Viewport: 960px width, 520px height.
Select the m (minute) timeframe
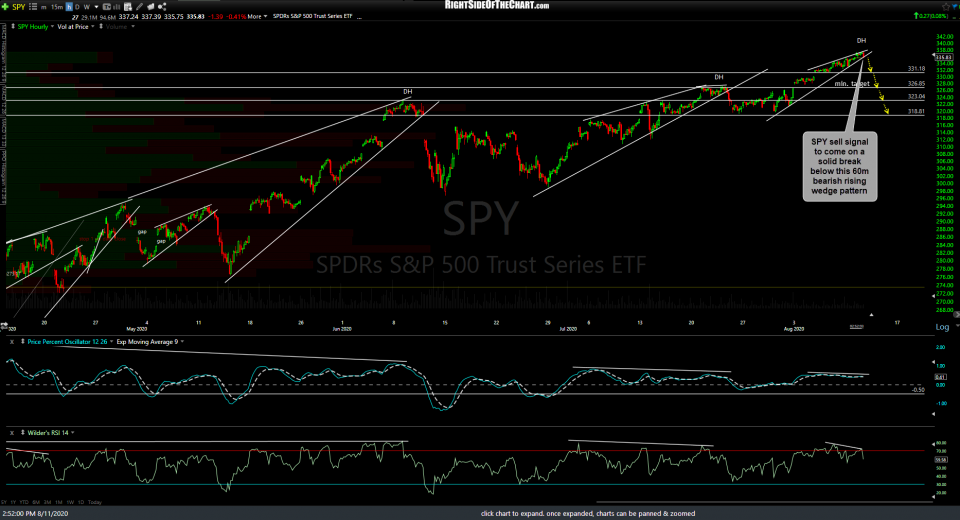pyautogui.click(x=43, y=7)
